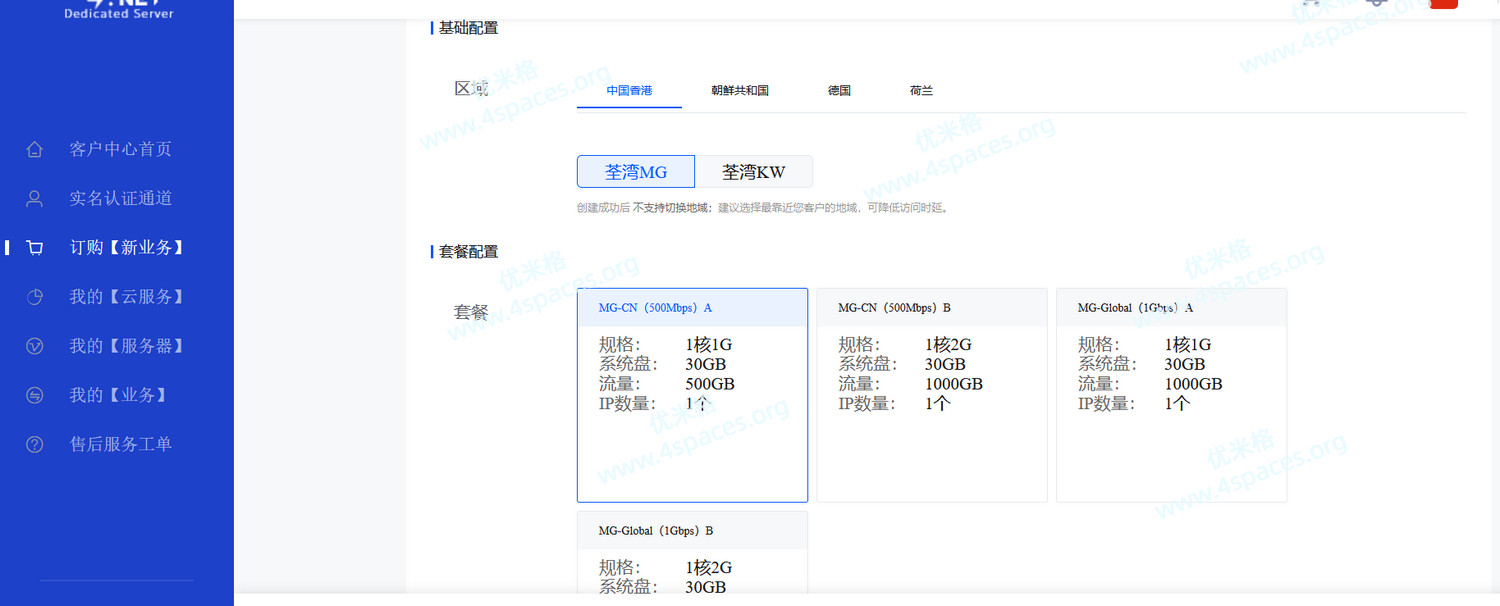Choose the MG-CN (500Mbps) B package

coord(931,395)
